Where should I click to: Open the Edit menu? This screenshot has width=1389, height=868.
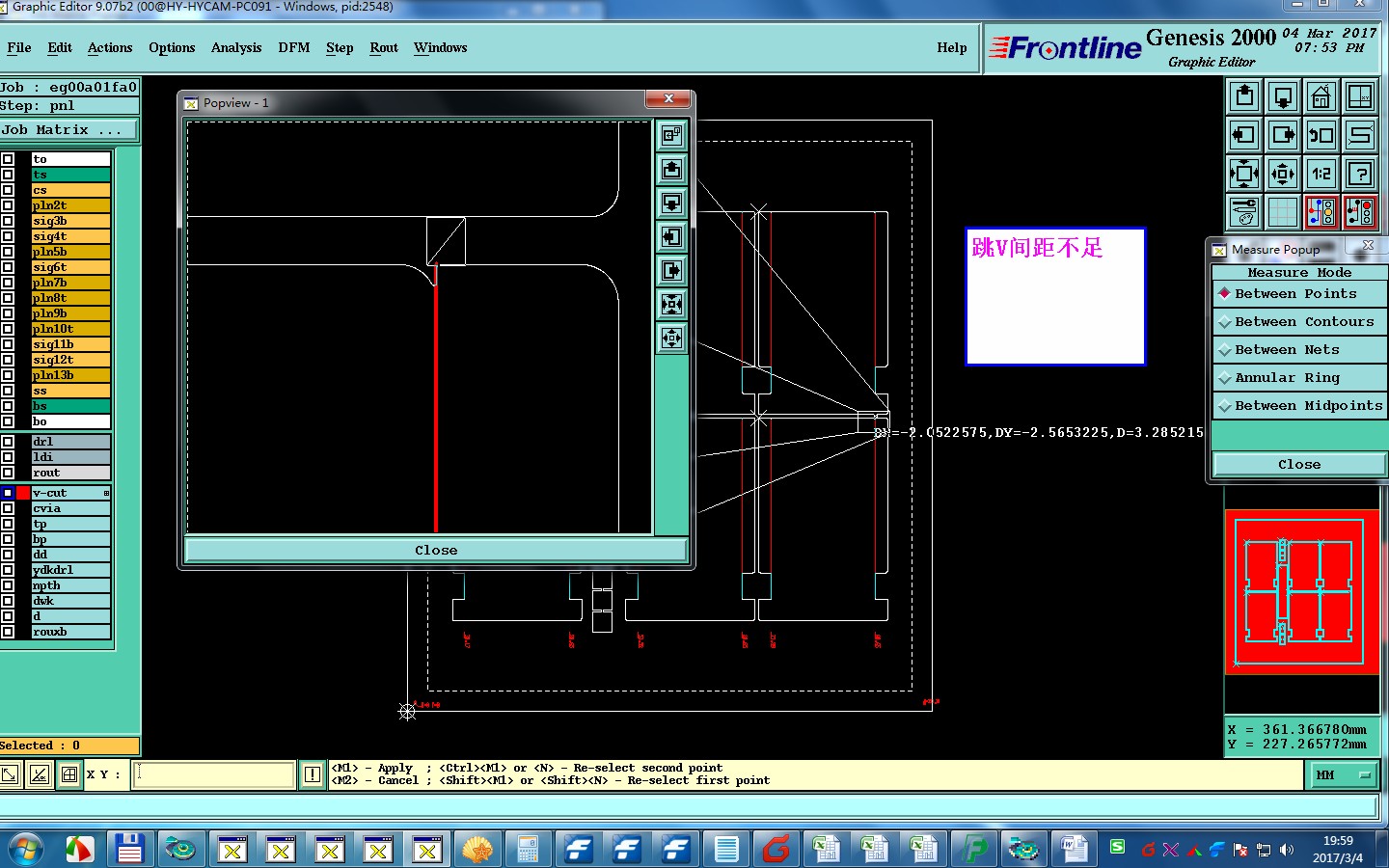pyautogui.click(x=60, y=47)
